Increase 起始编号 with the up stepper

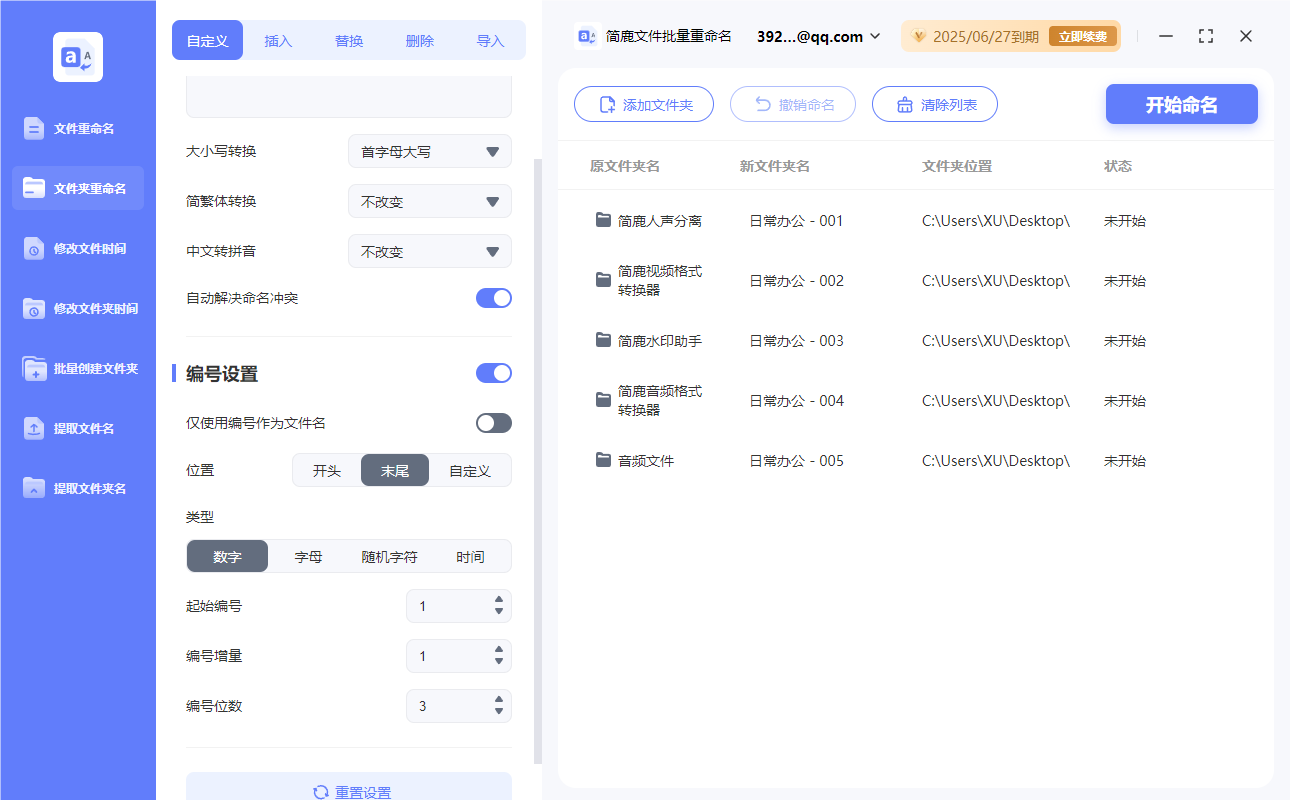click(497, 600)
